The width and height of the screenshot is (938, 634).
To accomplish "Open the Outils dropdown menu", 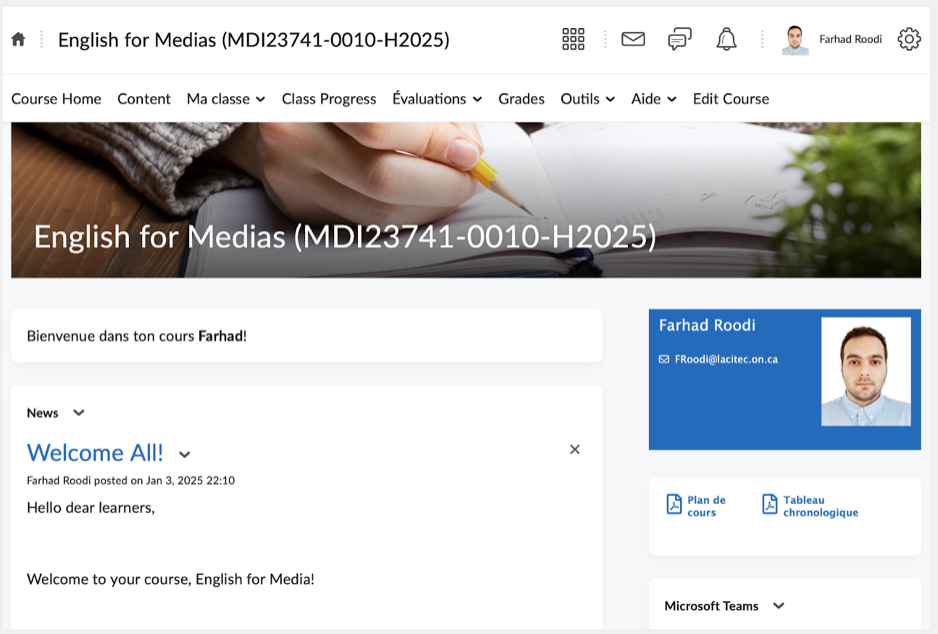I will 587,99.
